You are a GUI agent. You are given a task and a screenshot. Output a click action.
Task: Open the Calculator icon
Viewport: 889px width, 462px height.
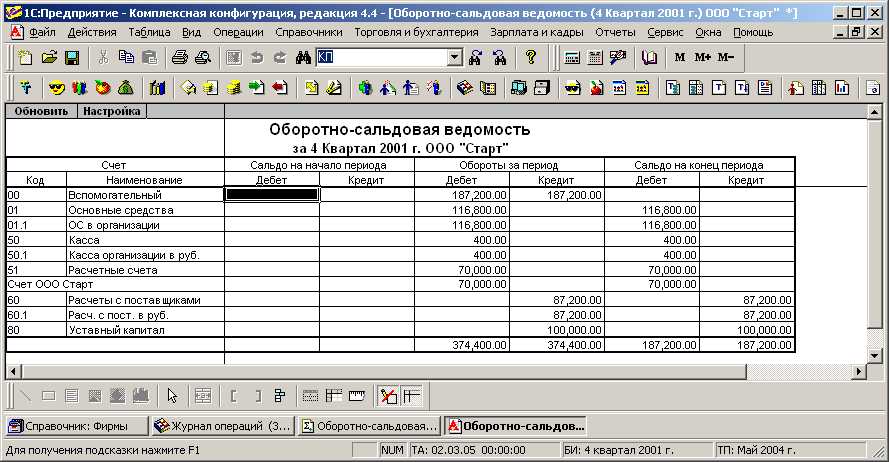(x=572, y=57)
